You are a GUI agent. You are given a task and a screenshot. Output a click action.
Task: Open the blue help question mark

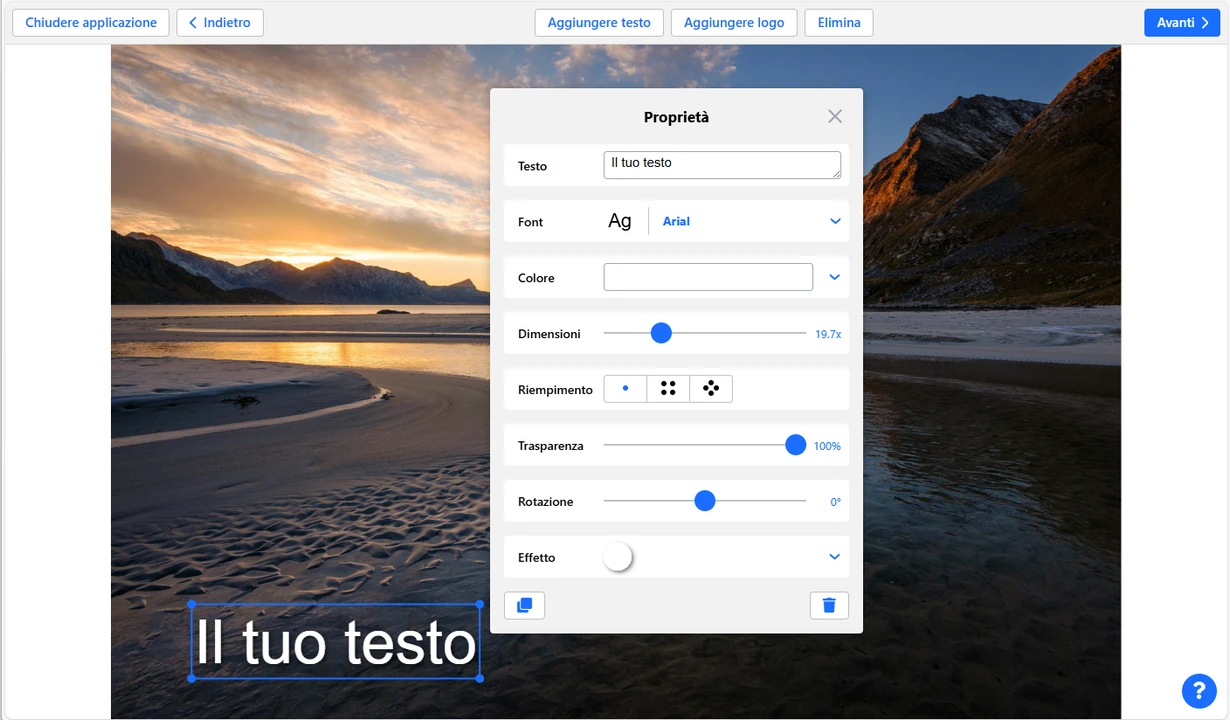click(x=1198, y=690)
